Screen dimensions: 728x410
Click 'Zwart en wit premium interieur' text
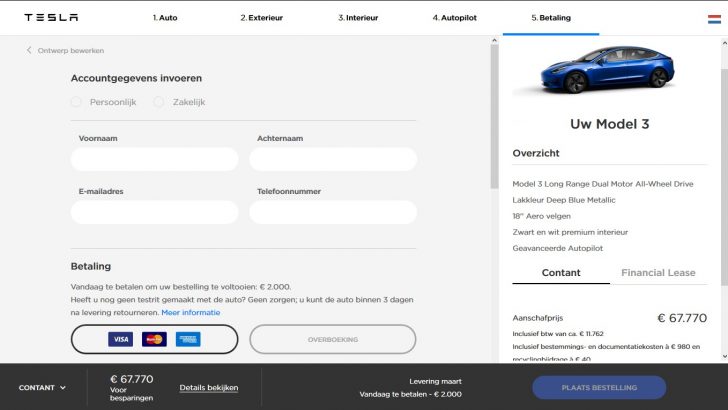[x=570, y=232]
